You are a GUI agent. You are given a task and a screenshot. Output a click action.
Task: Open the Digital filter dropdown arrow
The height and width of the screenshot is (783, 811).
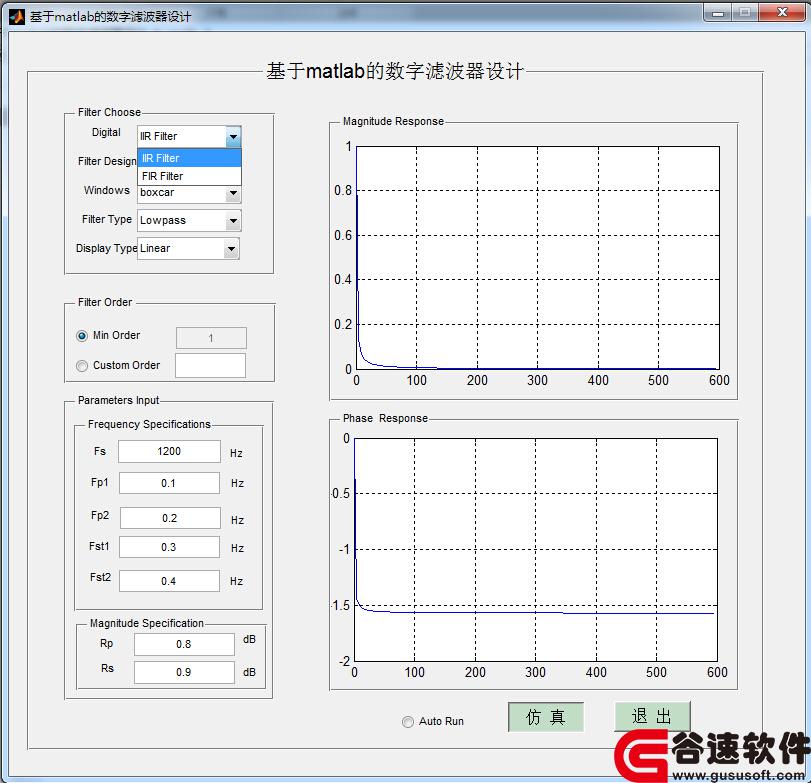pyautogui.click(x=233, y=137)
